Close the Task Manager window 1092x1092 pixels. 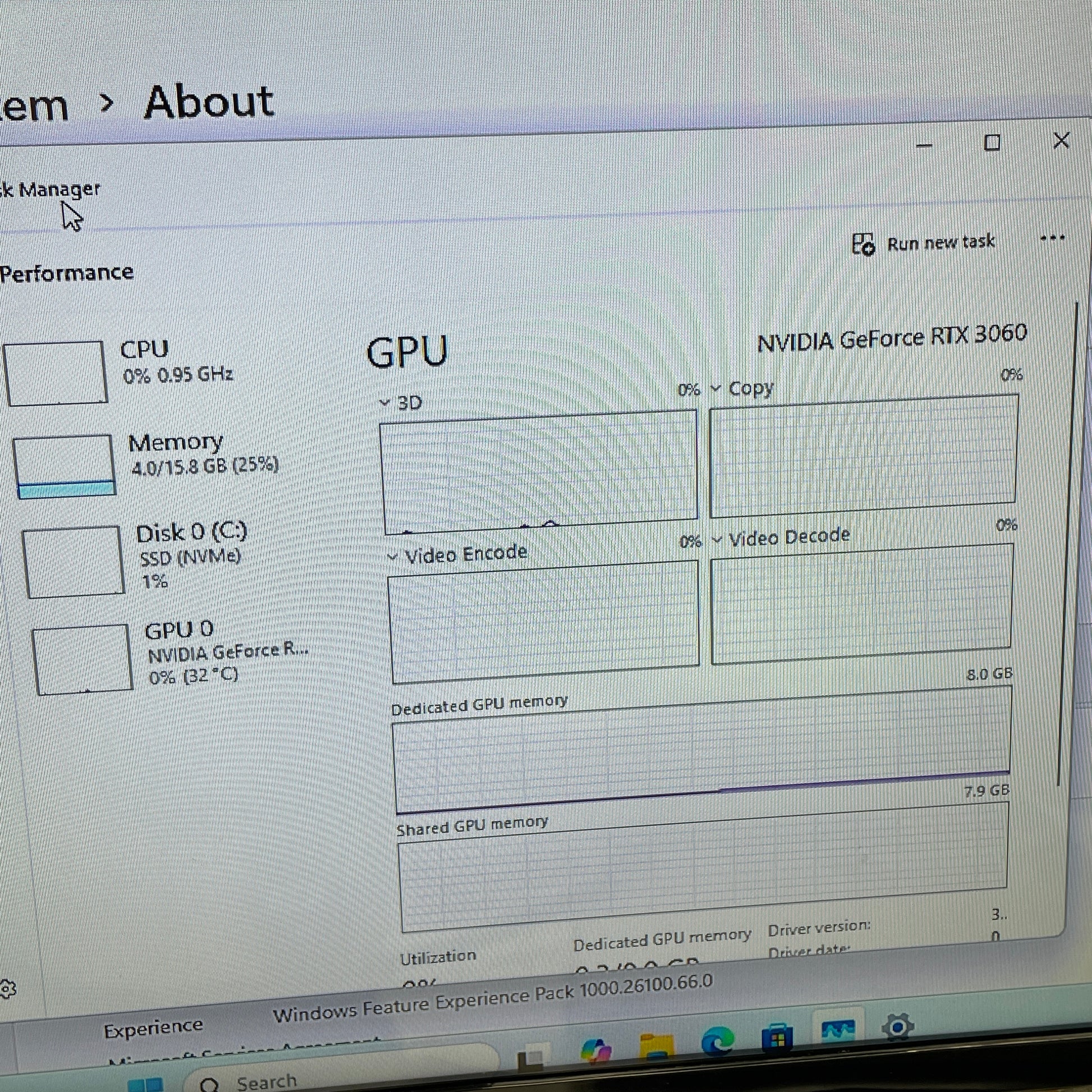tap(1061, 140)
